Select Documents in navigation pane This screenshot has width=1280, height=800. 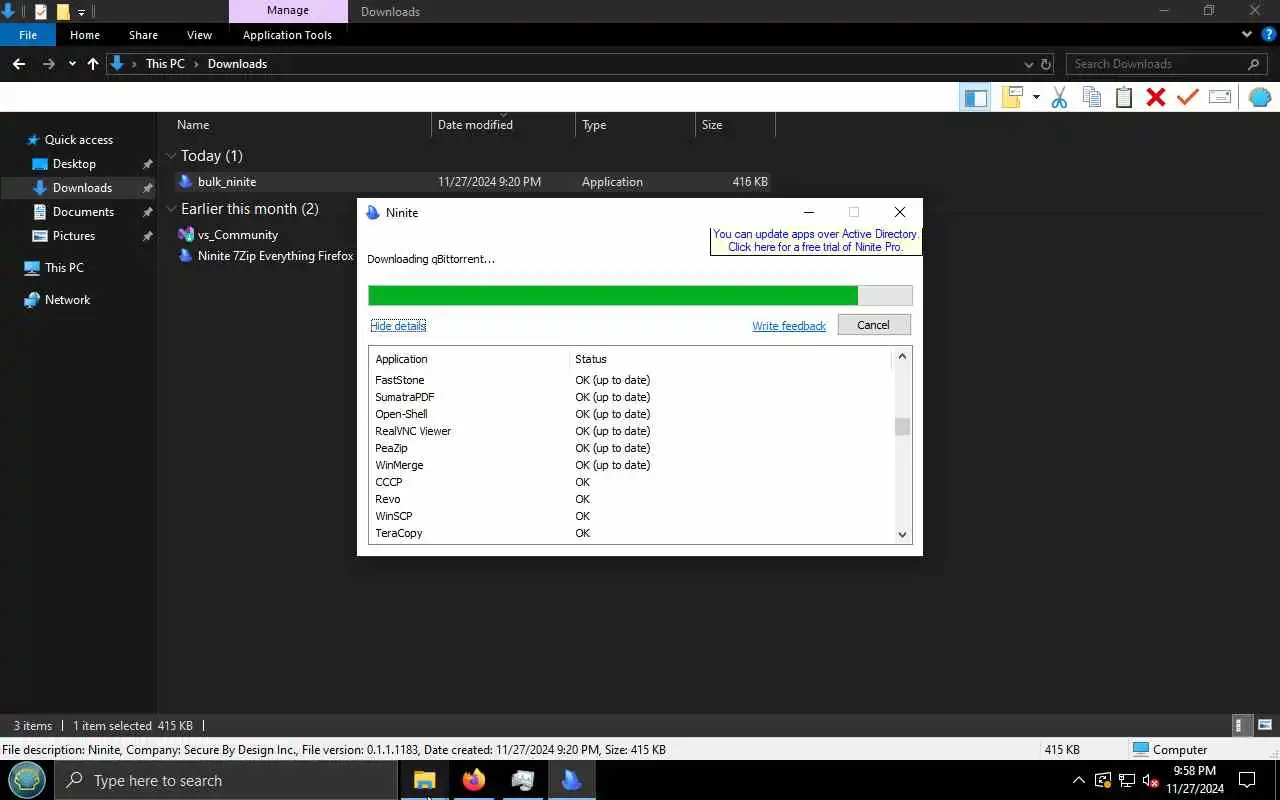point(83,212)
